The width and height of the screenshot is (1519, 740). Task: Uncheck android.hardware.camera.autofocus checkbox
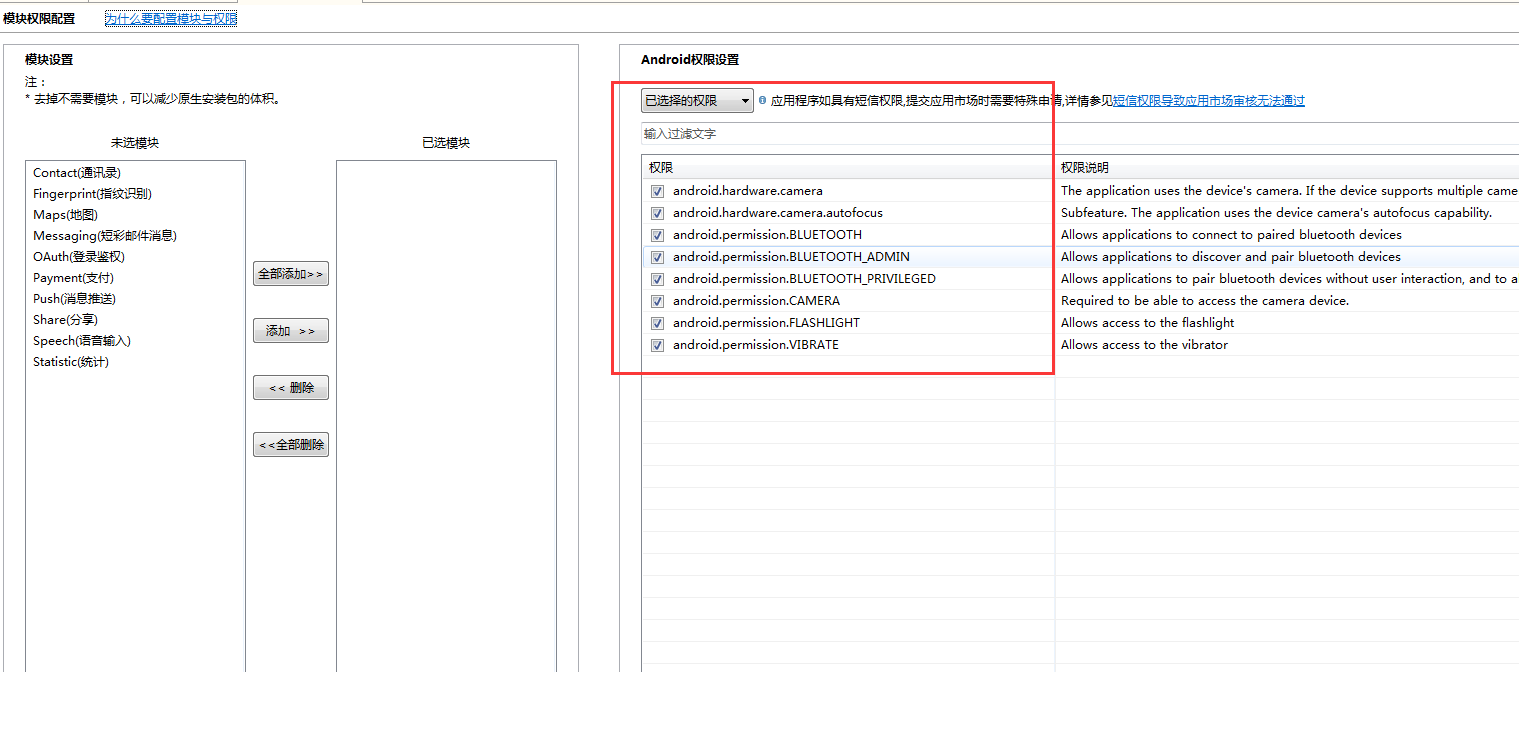[x=658, y=213]
